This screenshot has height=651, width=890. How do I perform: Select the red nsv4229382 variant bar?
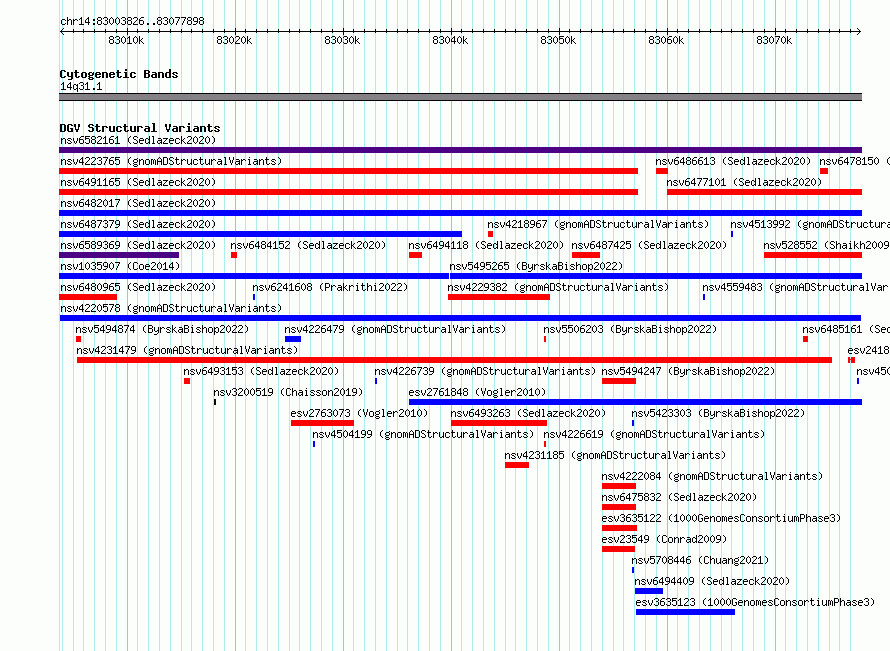pos(499,297)
